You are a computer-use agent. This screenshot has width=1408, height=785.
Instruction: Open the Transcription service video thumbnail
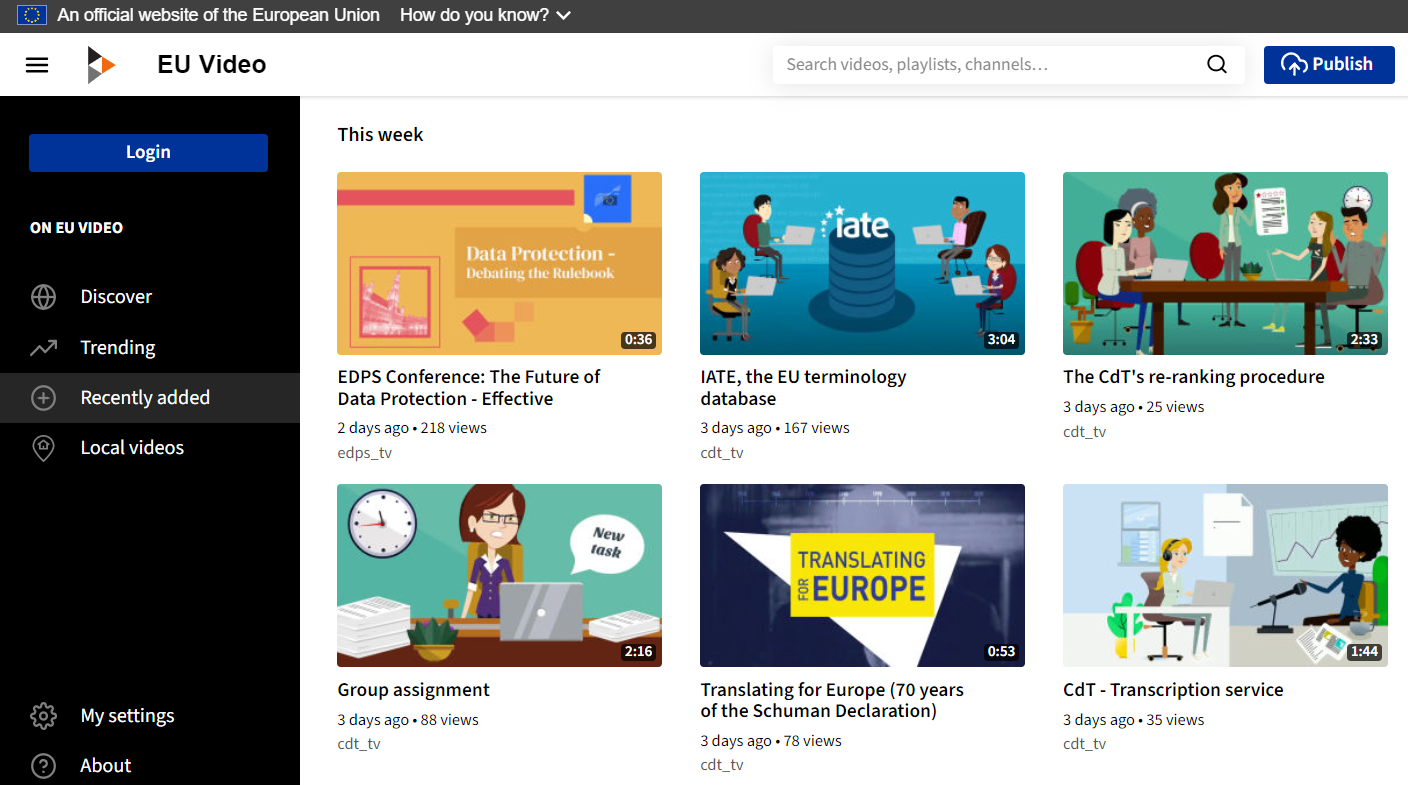pyautogui.click(x=1225, y=576)
